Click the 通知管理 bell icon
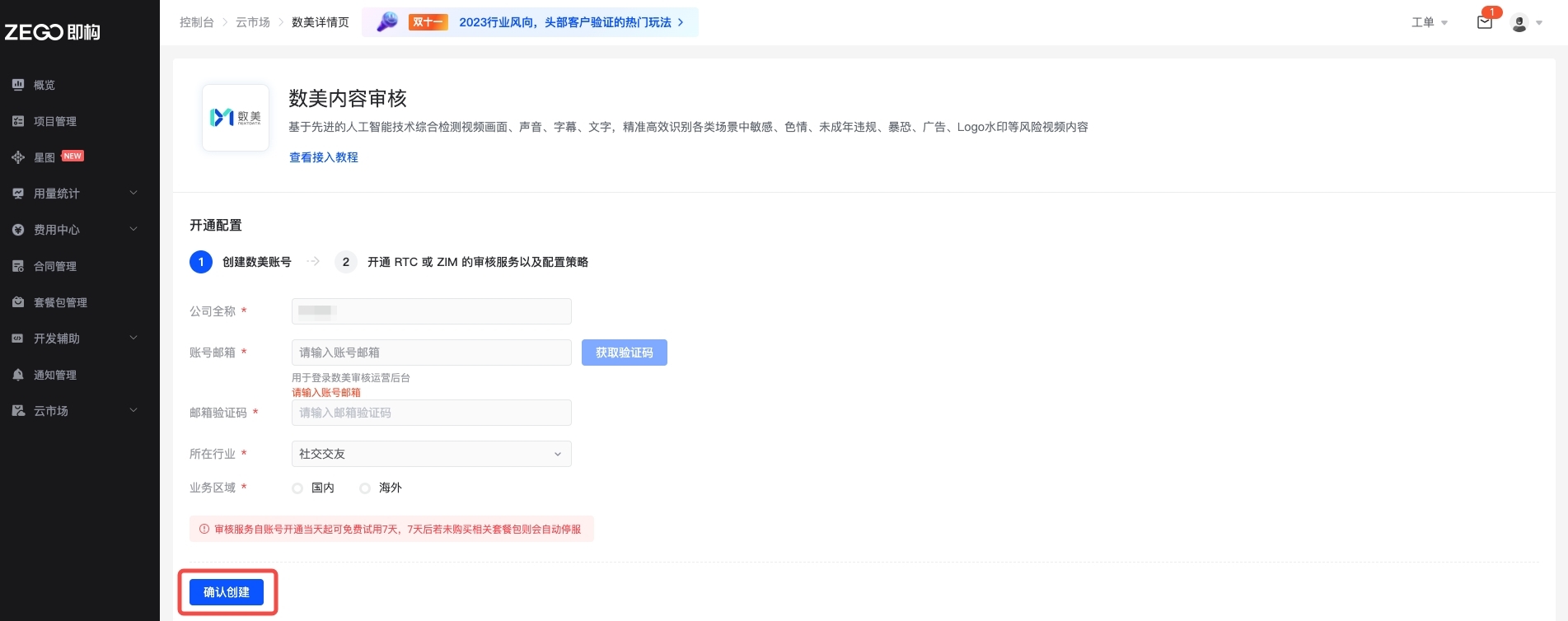Image resolution: width=1568 pixels, height=621 pixels. pyautogui.click(x=18, y=375)
